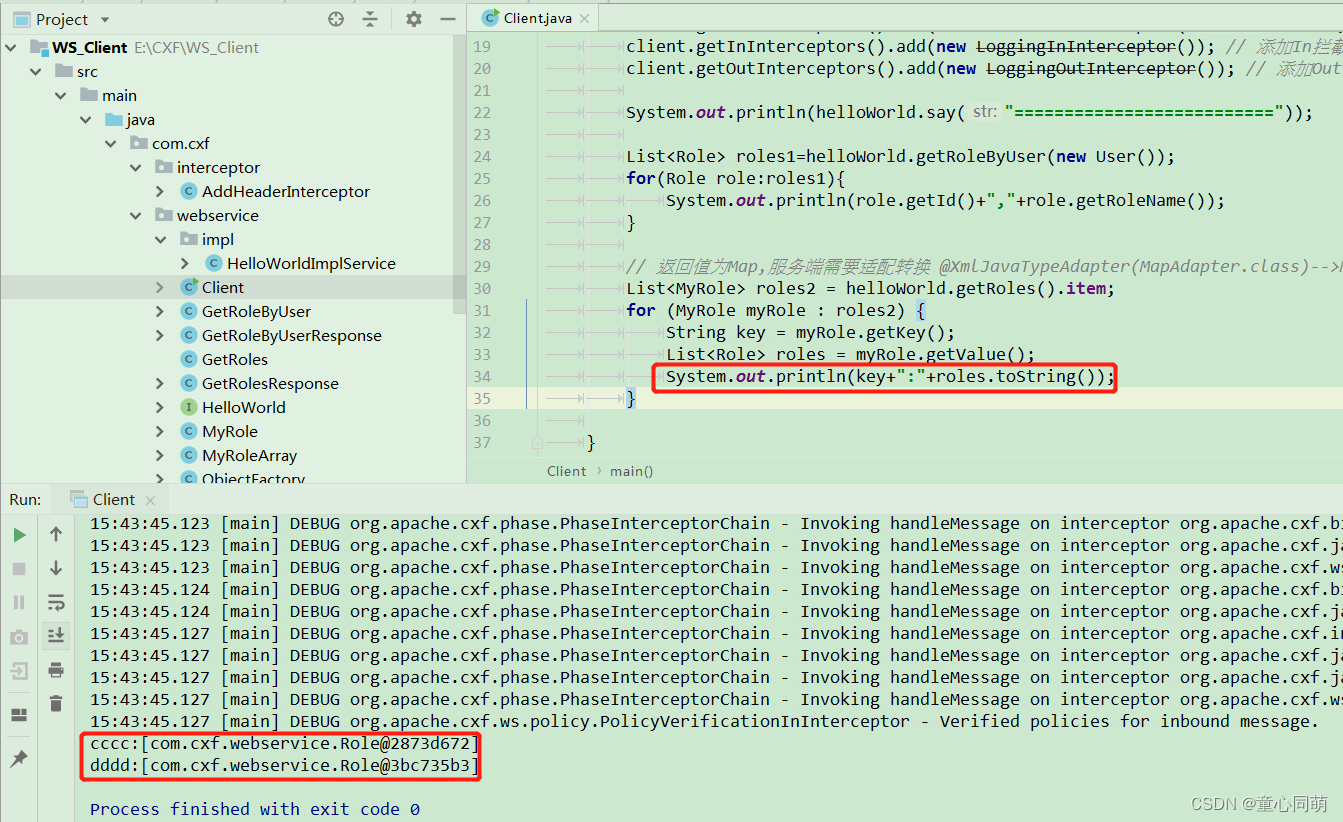Click the Stop process icon in Run panel

(19, 569)
